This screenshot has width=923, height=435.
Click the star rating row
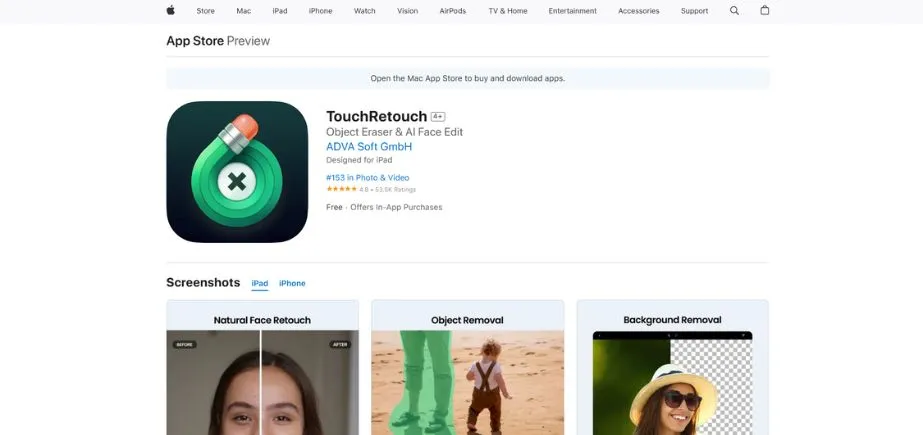[x=371, y=190]
